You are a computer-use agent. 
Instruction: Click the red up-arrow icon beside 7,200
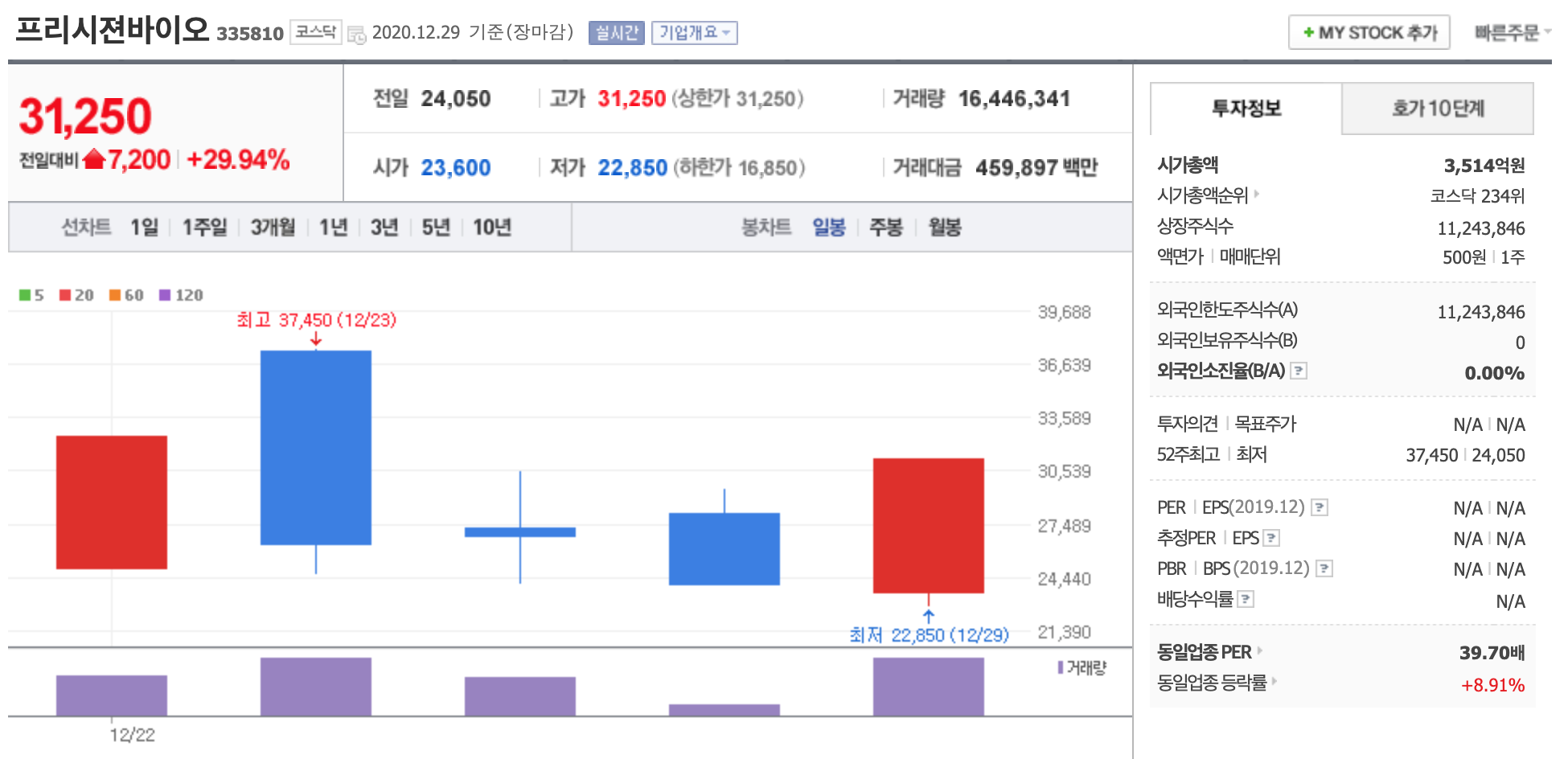point(94,159)
